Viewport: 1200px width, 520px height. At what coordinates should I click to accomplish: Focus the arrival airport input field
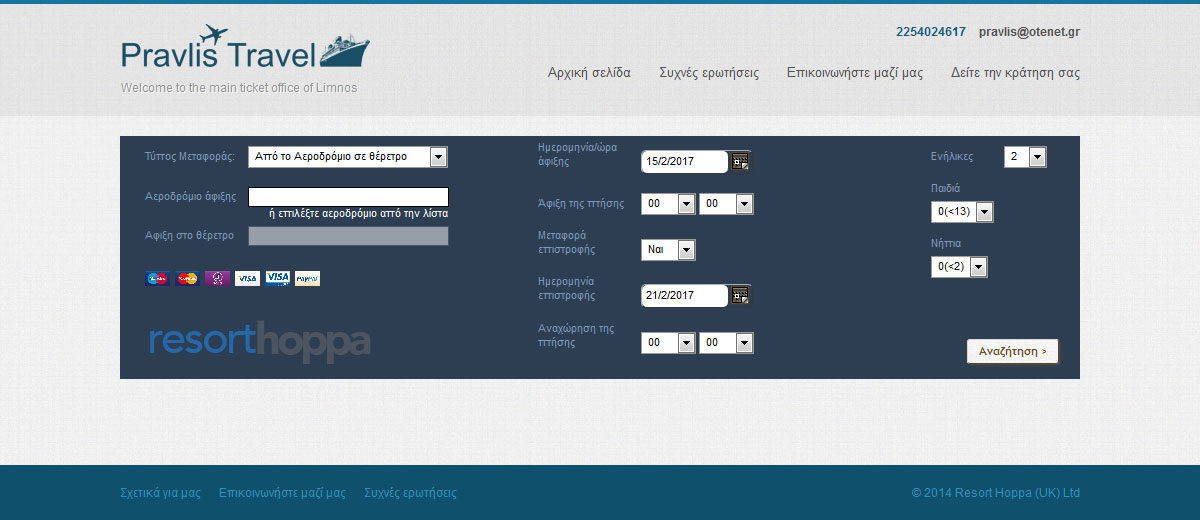(x=348, y=197)
